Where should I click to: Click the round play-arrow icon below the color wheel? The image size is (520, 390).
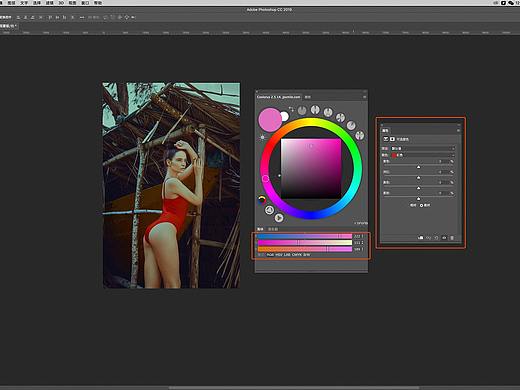tap(279, 218)
